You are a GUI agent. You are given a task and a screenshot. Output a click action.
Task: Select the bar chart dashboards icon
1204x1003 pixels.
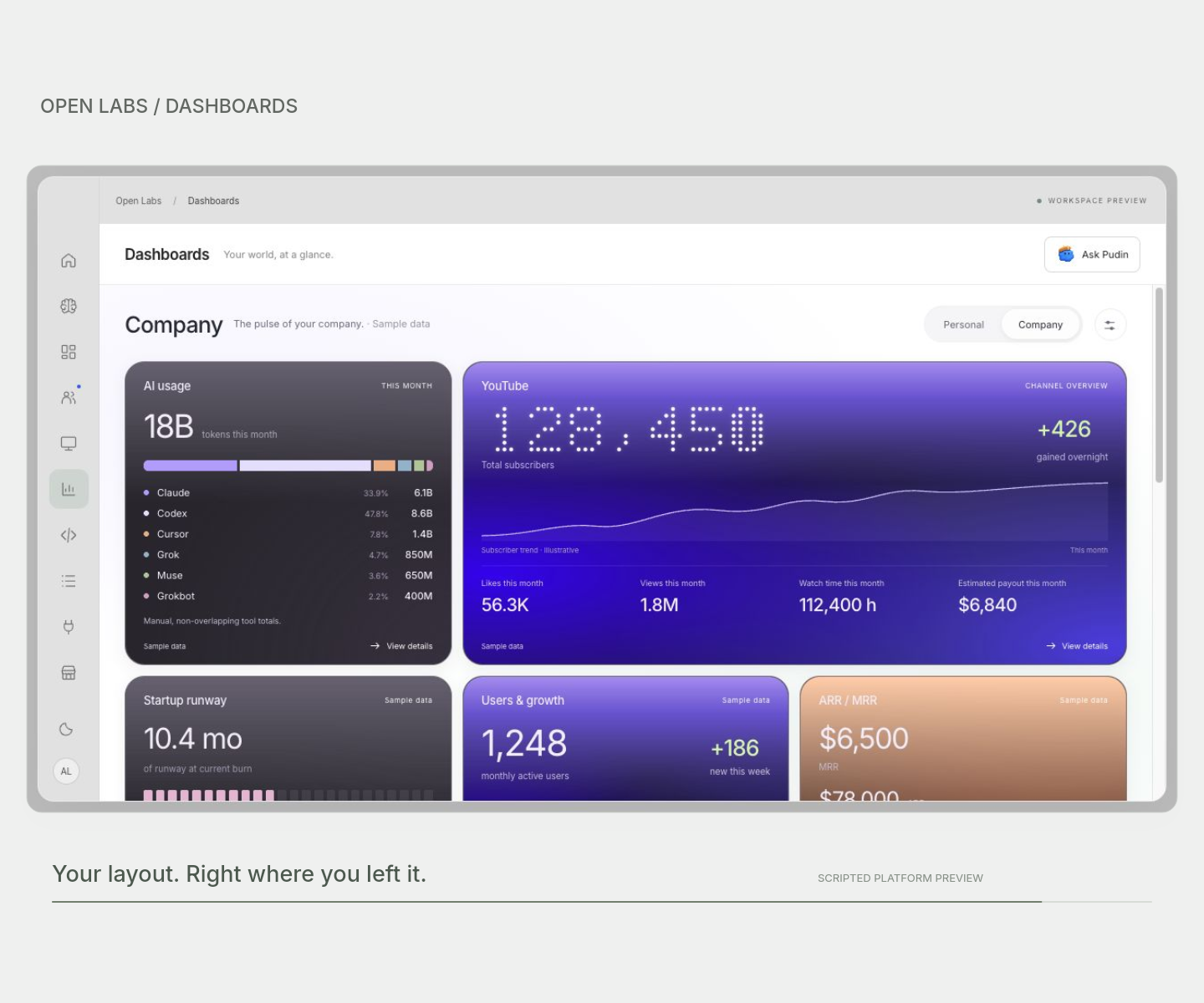pos(69,489)
